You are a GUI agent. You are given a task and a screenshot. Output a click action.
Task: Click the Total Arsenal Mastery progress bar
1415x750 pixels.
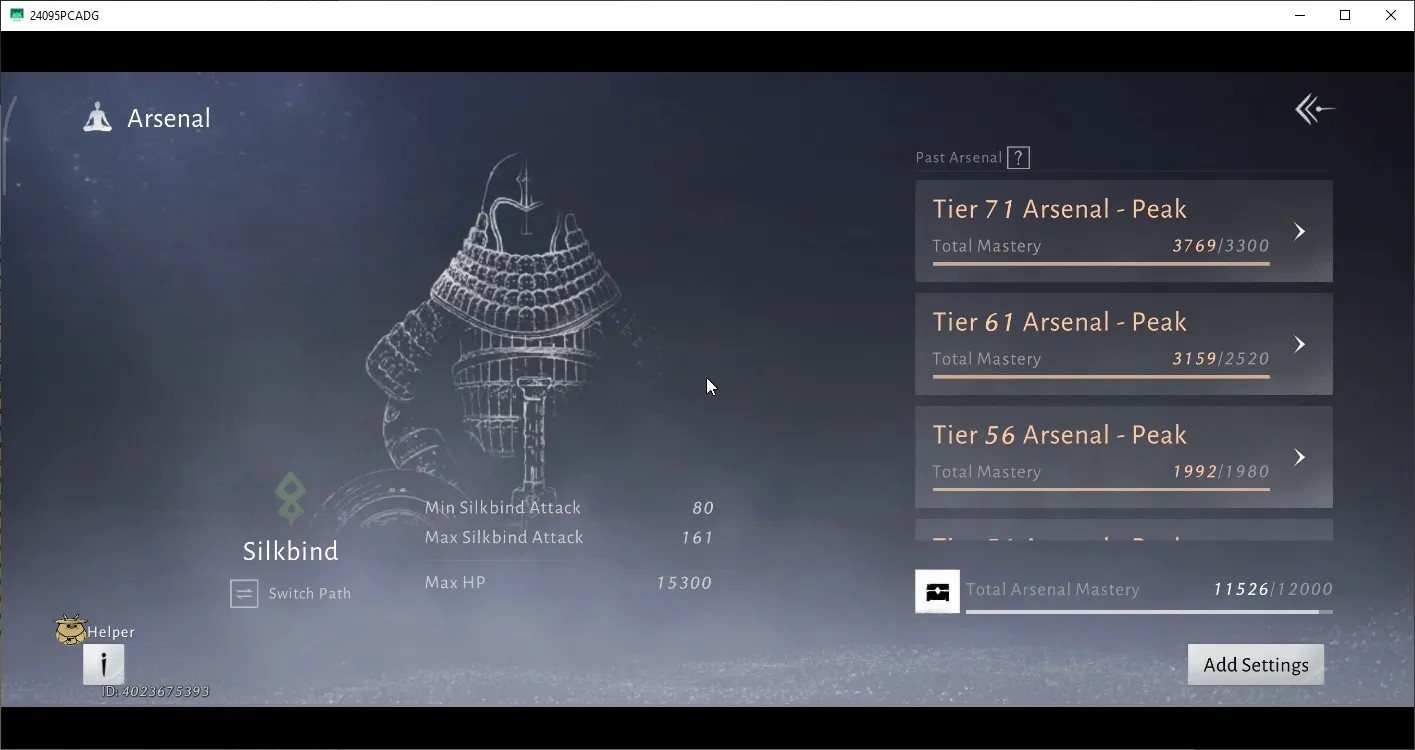coord(1149,611)
